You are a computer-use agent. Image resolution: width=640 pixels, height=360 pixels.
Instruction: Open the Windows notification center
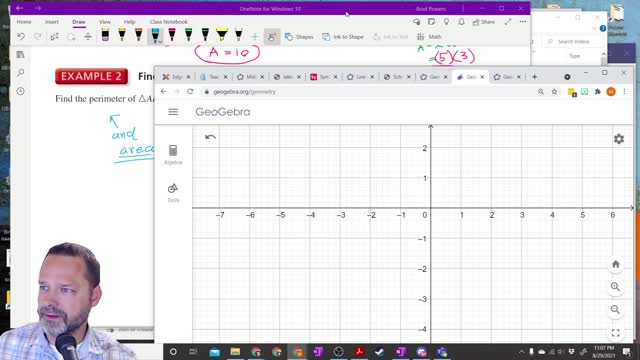(x=627, y=351)
